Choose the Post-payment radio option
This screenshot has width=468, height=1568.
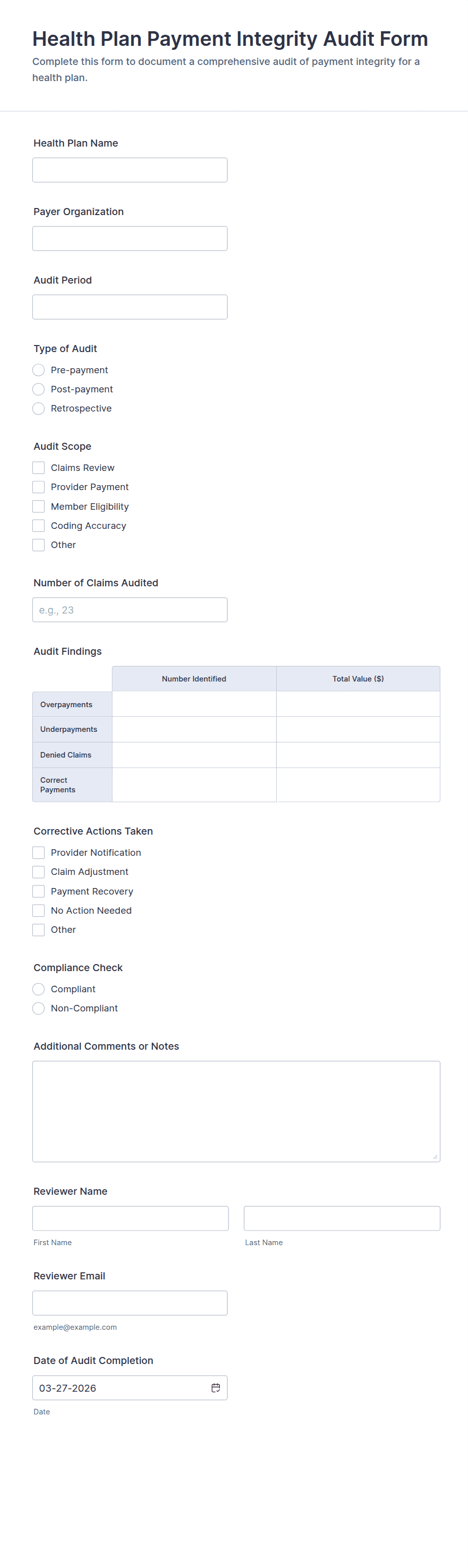tap(38, 389)
